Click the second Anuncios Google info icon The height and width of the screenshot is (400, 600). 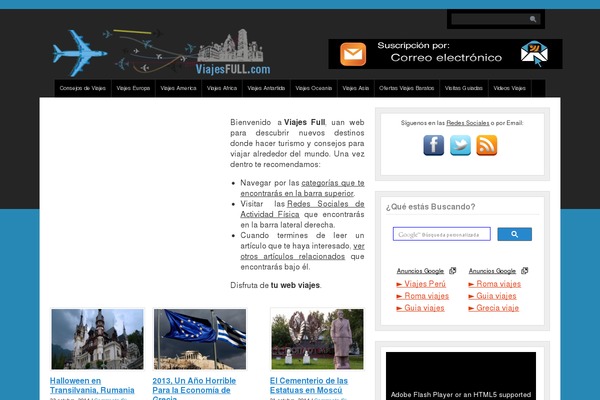click(525, 271)
